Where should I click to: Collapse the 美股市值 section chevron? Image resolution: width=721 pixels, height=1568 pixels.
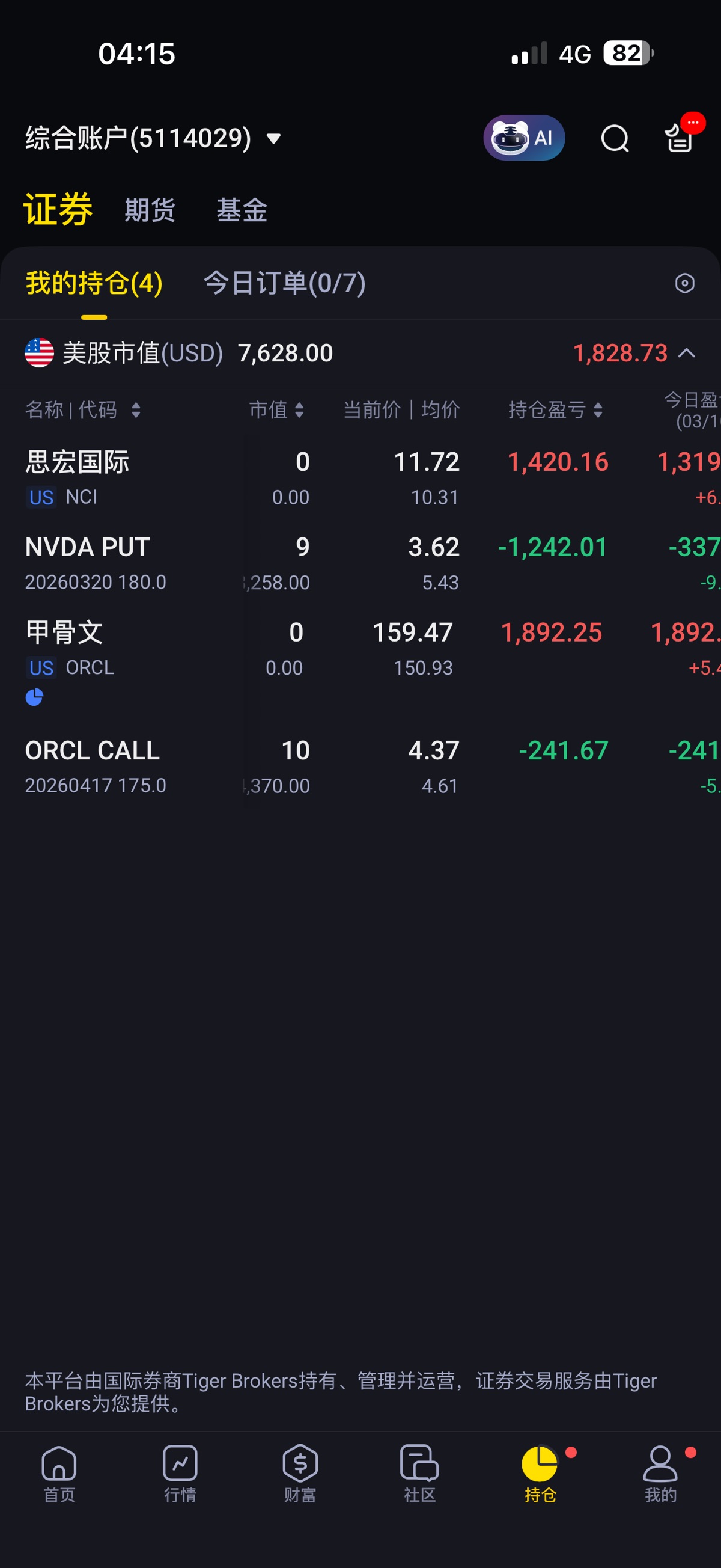[687, 353]
